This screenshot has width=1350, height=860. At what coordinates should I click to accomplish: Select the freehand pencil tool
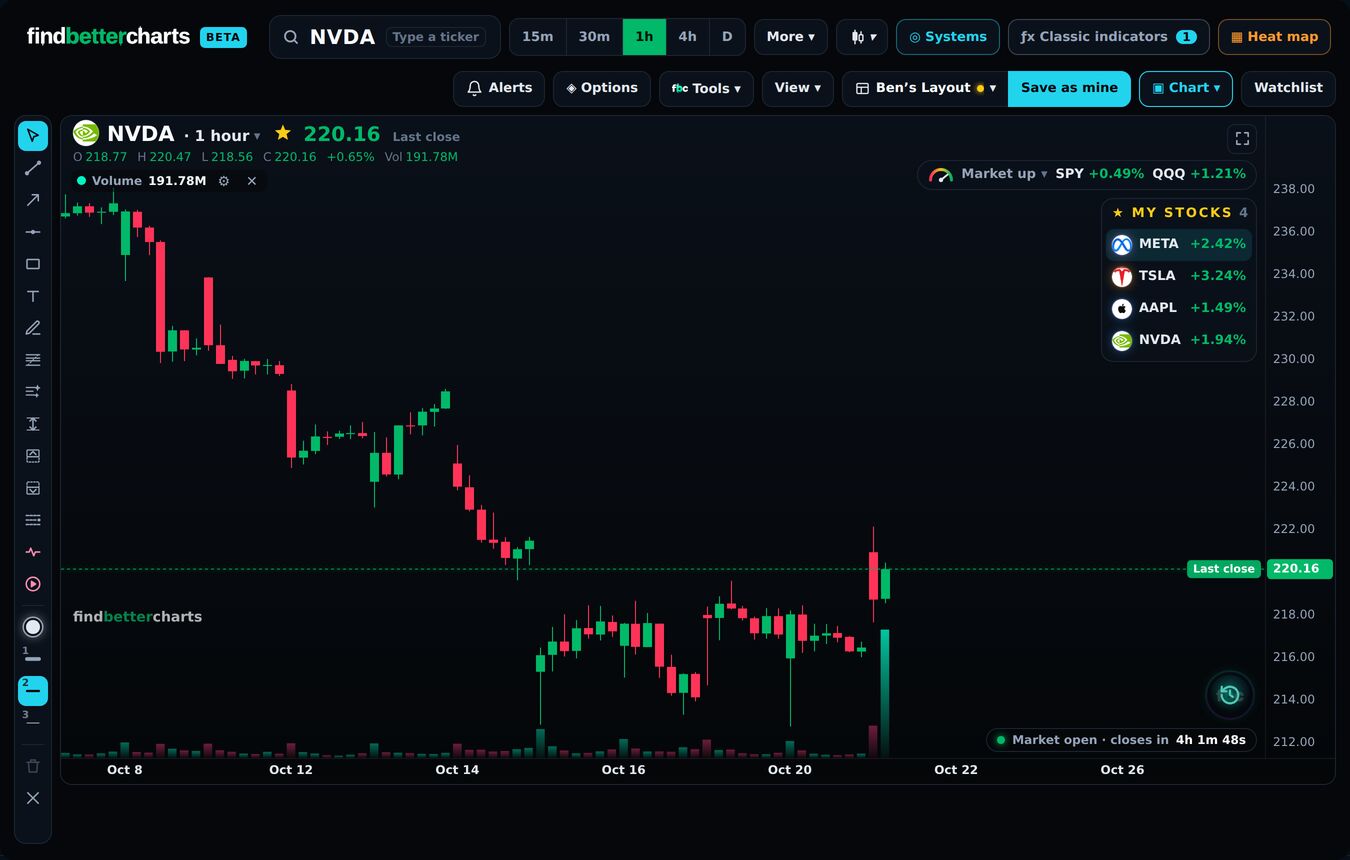tap(33, 328)
